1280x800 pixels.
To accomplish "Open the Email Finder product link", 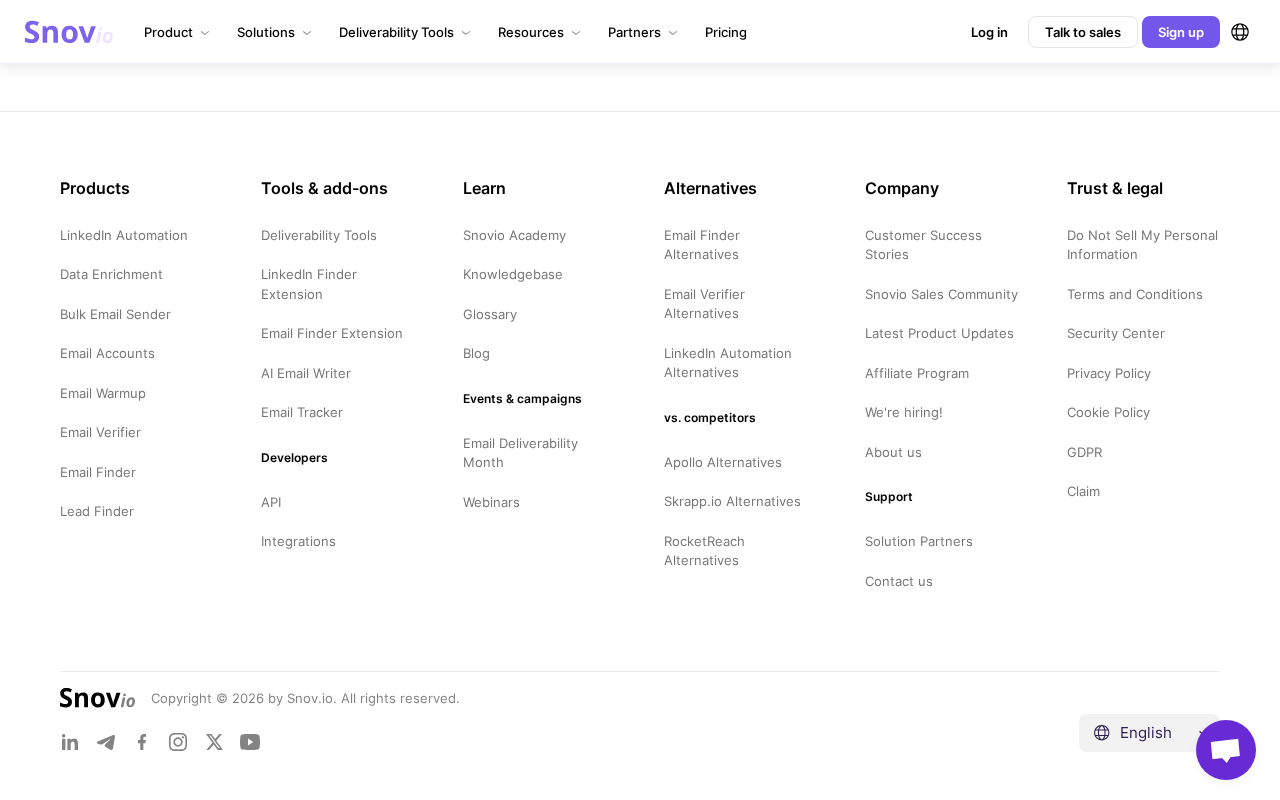I will (98, 472).
